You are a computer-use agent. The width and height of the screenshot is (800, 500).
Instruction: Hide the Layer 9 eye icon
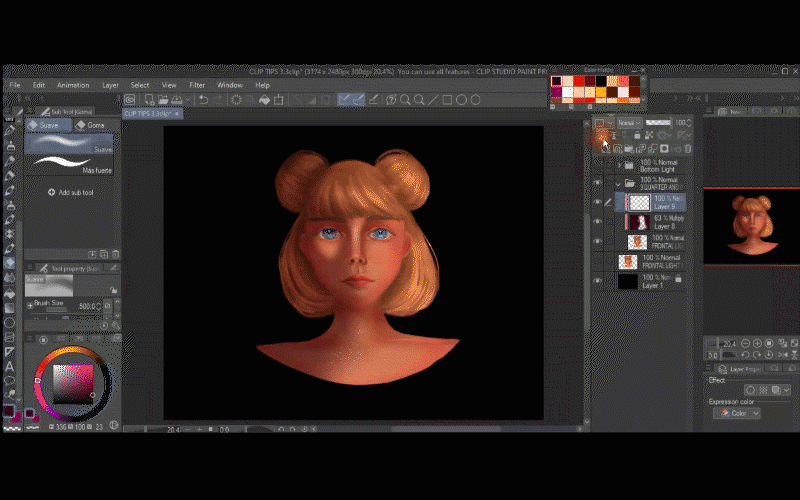point(598,202)
